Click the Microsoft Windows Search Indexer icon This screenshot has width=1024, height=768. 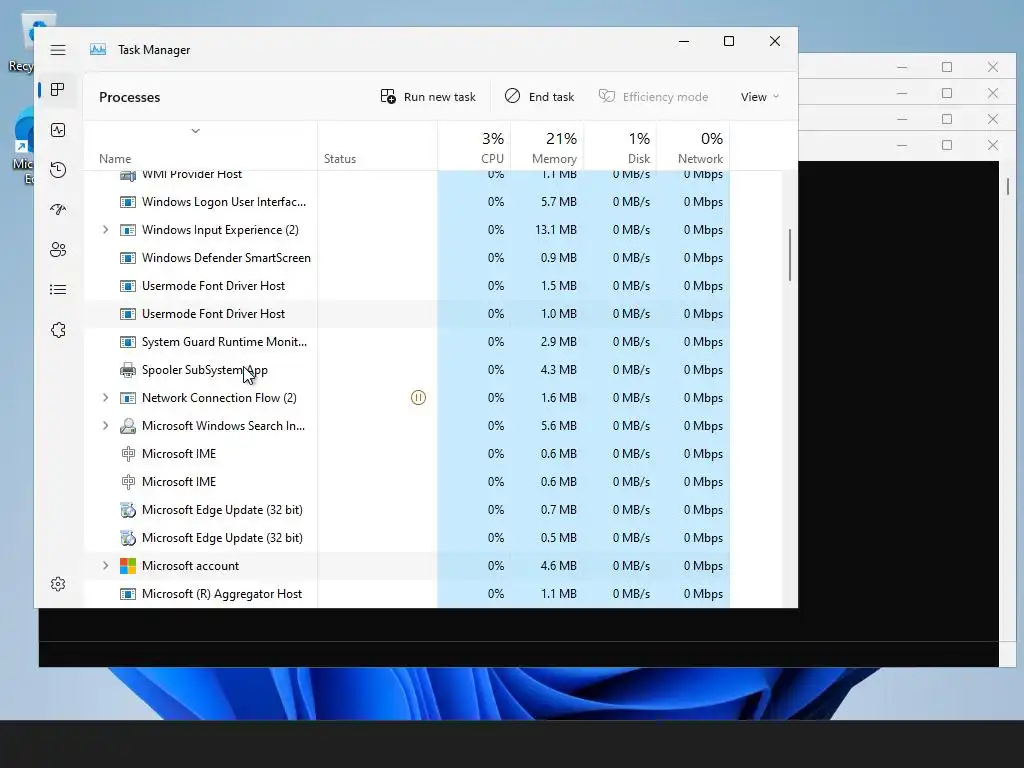(x=128, y=426)
